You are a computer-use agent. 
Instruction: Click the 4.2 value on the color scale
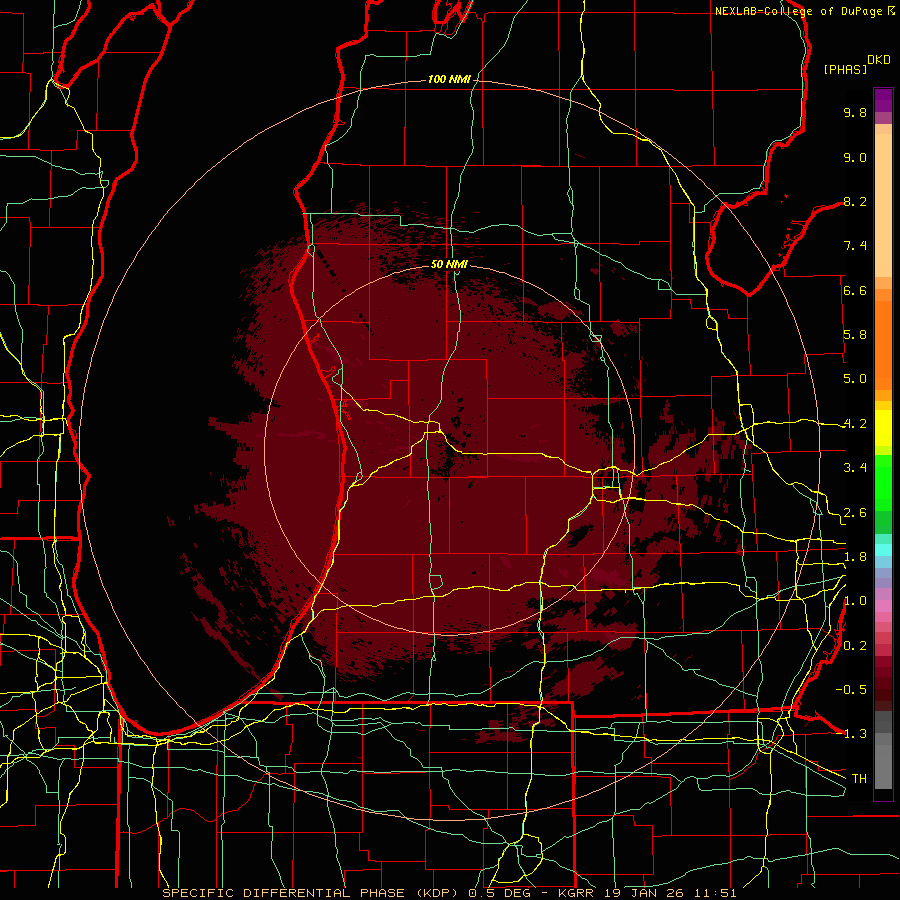pyautogui.click(x=855, y=424)
